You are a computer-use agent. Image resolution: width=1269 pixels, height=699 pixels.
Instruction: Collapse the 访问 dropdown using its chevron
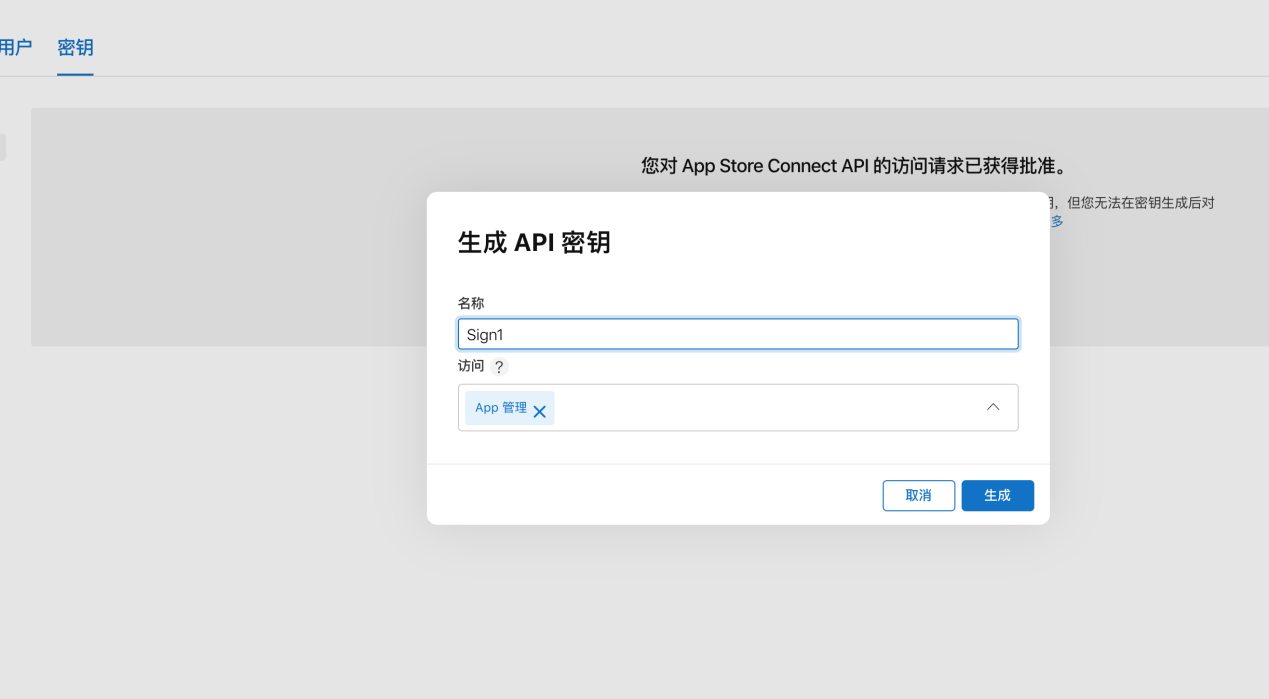[993, 407]
